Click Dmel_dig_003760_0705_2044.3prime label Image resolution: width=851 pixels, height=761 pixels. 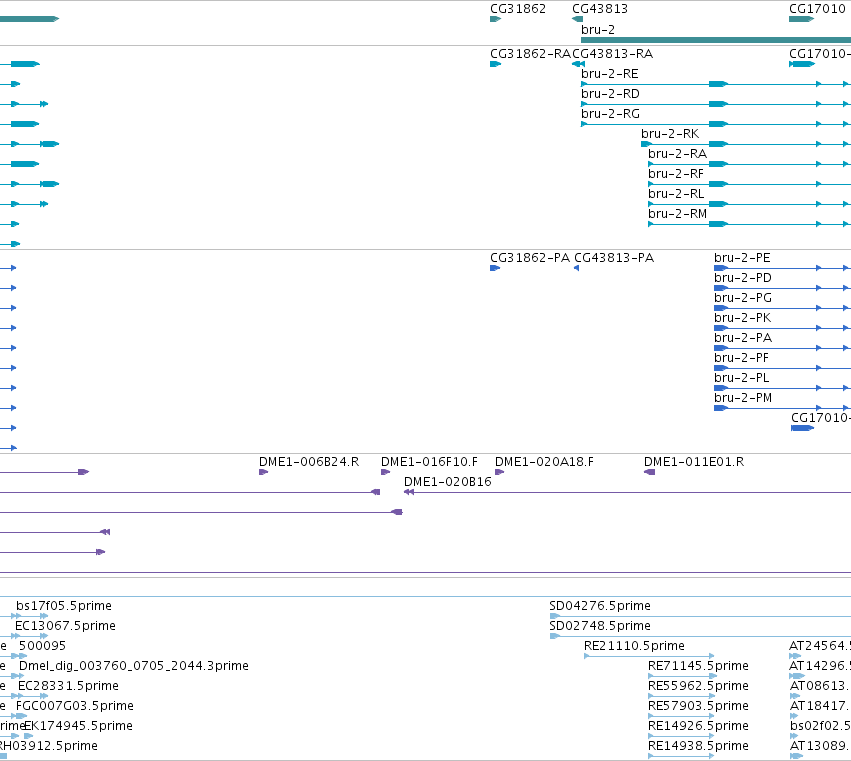click(134, 666)
